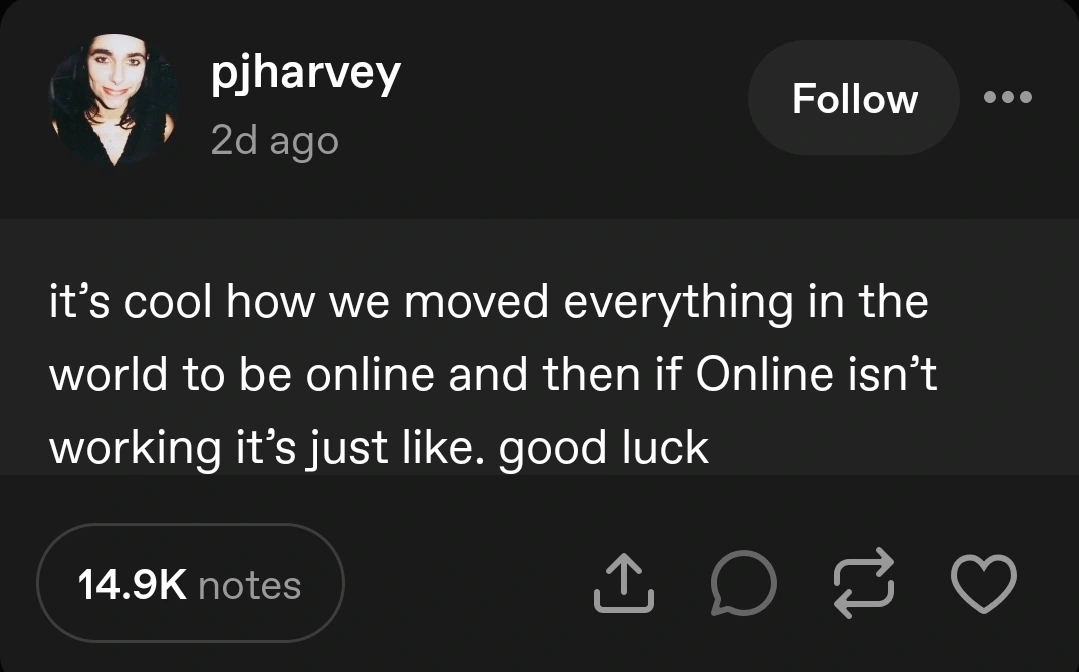Expand post options with the ellipsis
The width and height of the screenshot is (1079, 672).
pyautogui.click(x=1007, y=98)
